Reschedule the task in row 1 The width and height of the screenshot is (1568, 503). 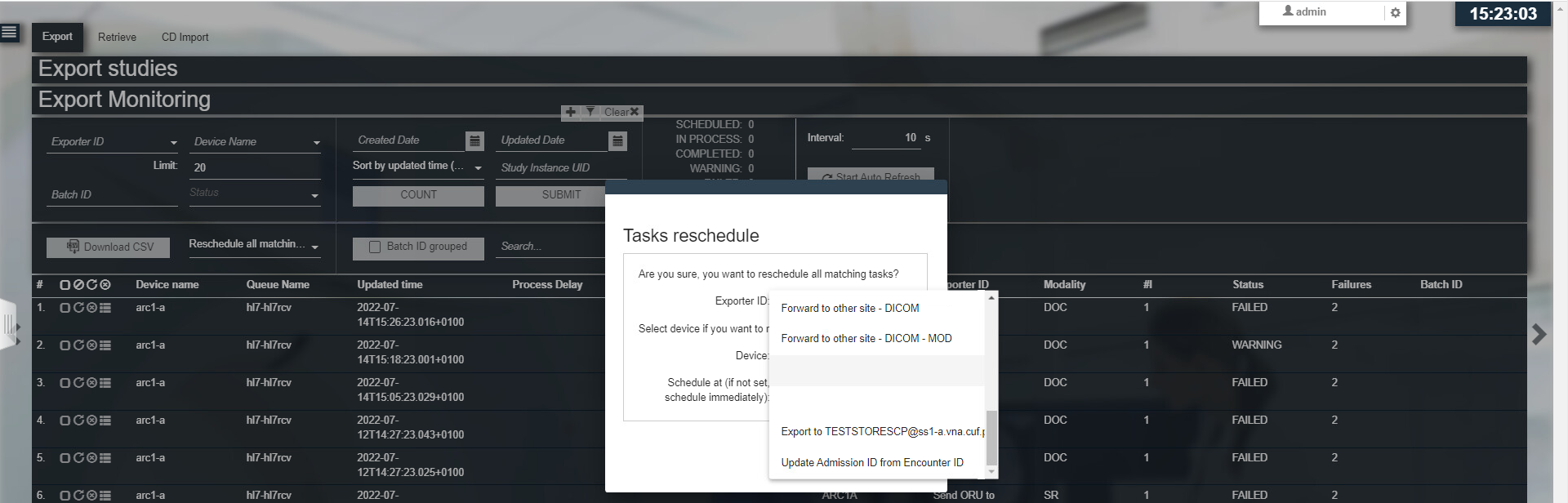coord(78,308)
